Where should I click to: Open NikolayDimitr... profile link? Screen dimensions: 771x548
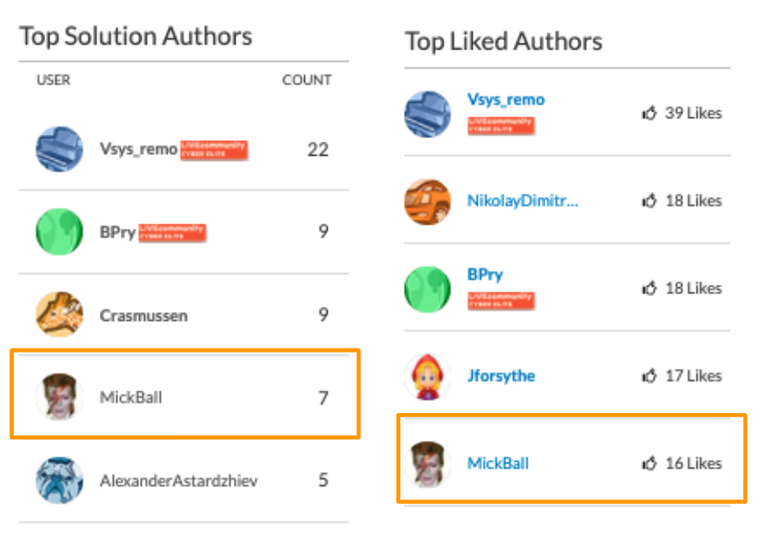(522, 201)
